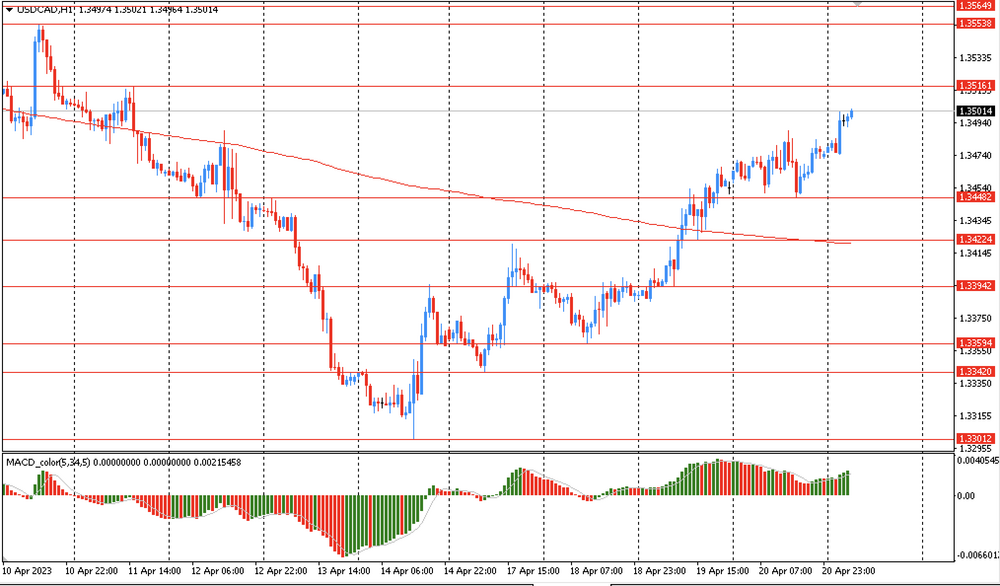Click the 20 Apr 23:00 time label

[849, 571]
